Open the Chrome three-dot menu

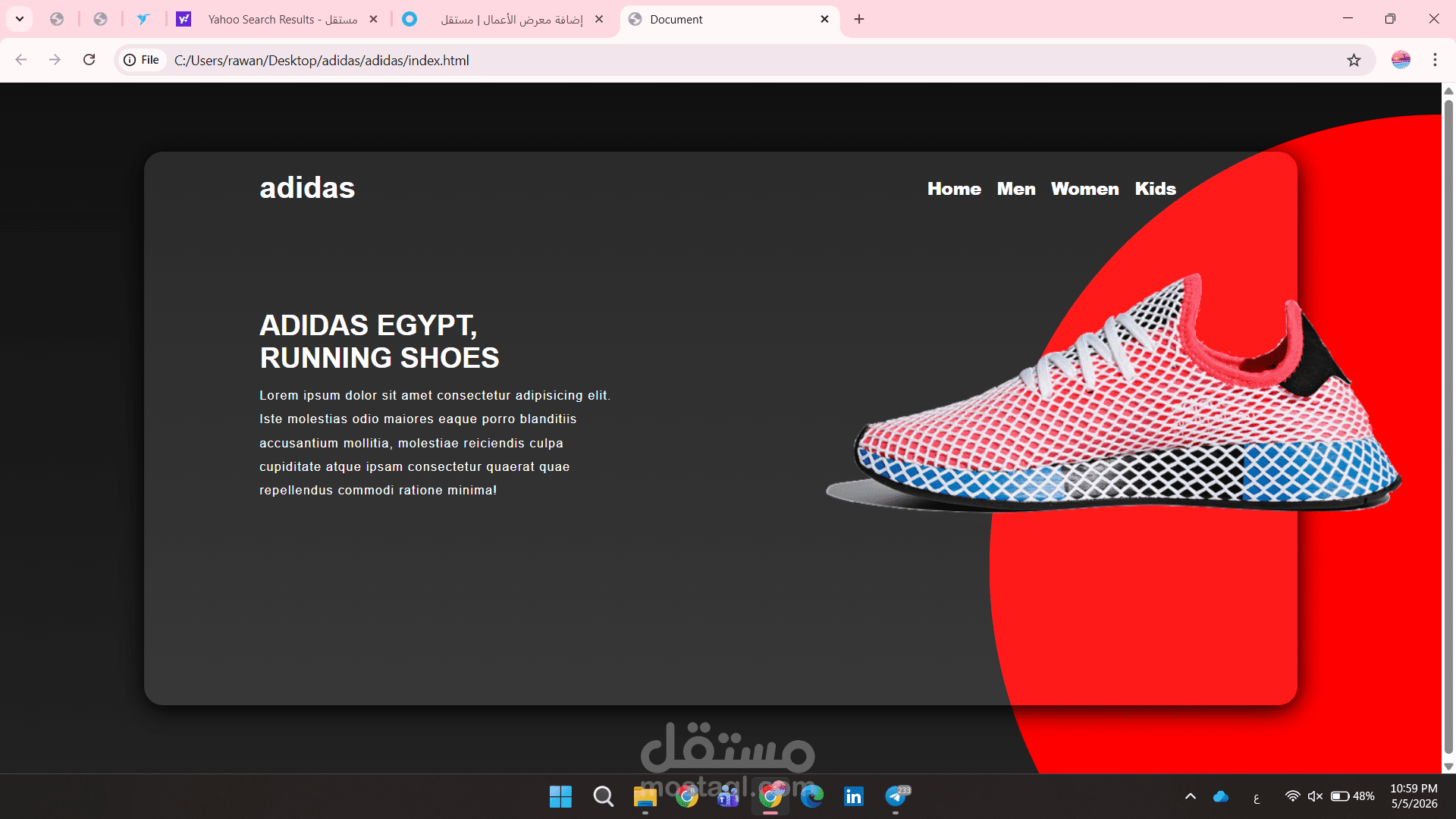pos(1435,60)
